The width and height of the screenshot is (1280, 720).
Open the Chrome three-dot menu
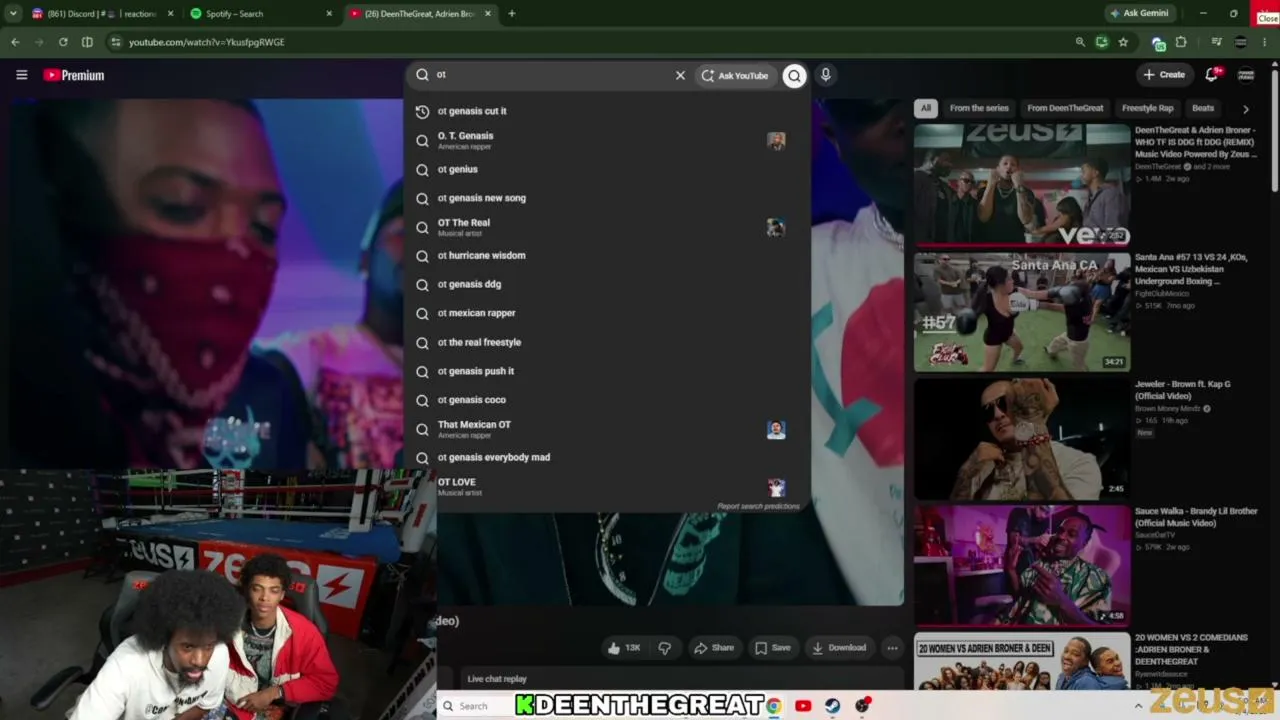(x=1266, y=42)
